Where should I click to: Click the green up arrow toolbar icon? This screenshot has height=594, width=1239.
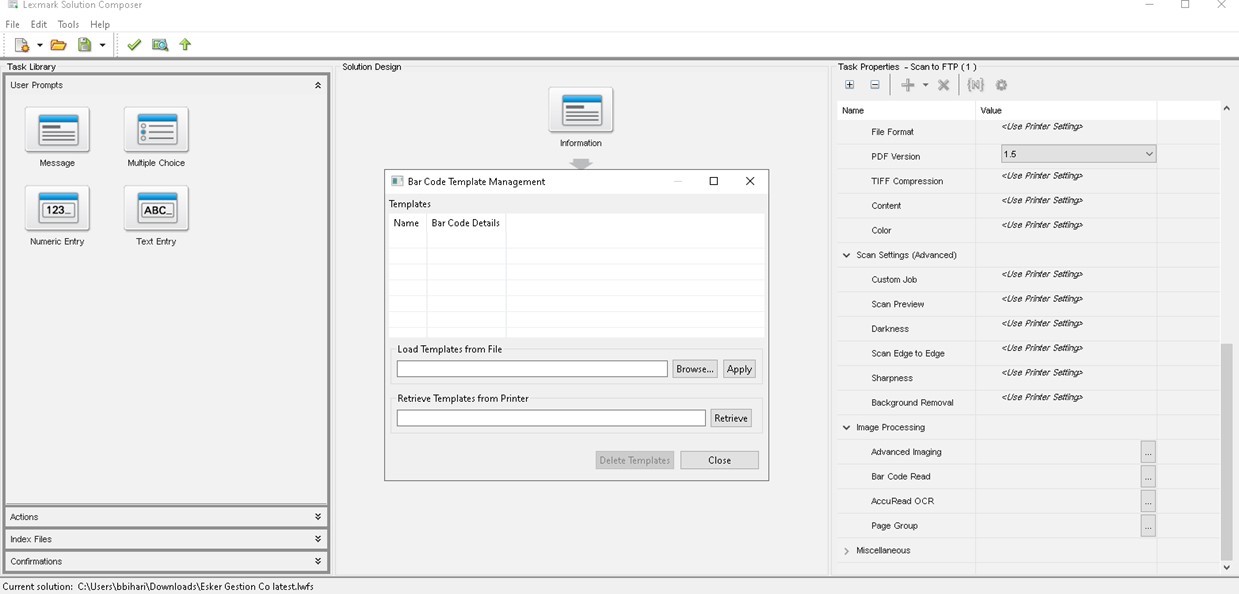[185, 45]
